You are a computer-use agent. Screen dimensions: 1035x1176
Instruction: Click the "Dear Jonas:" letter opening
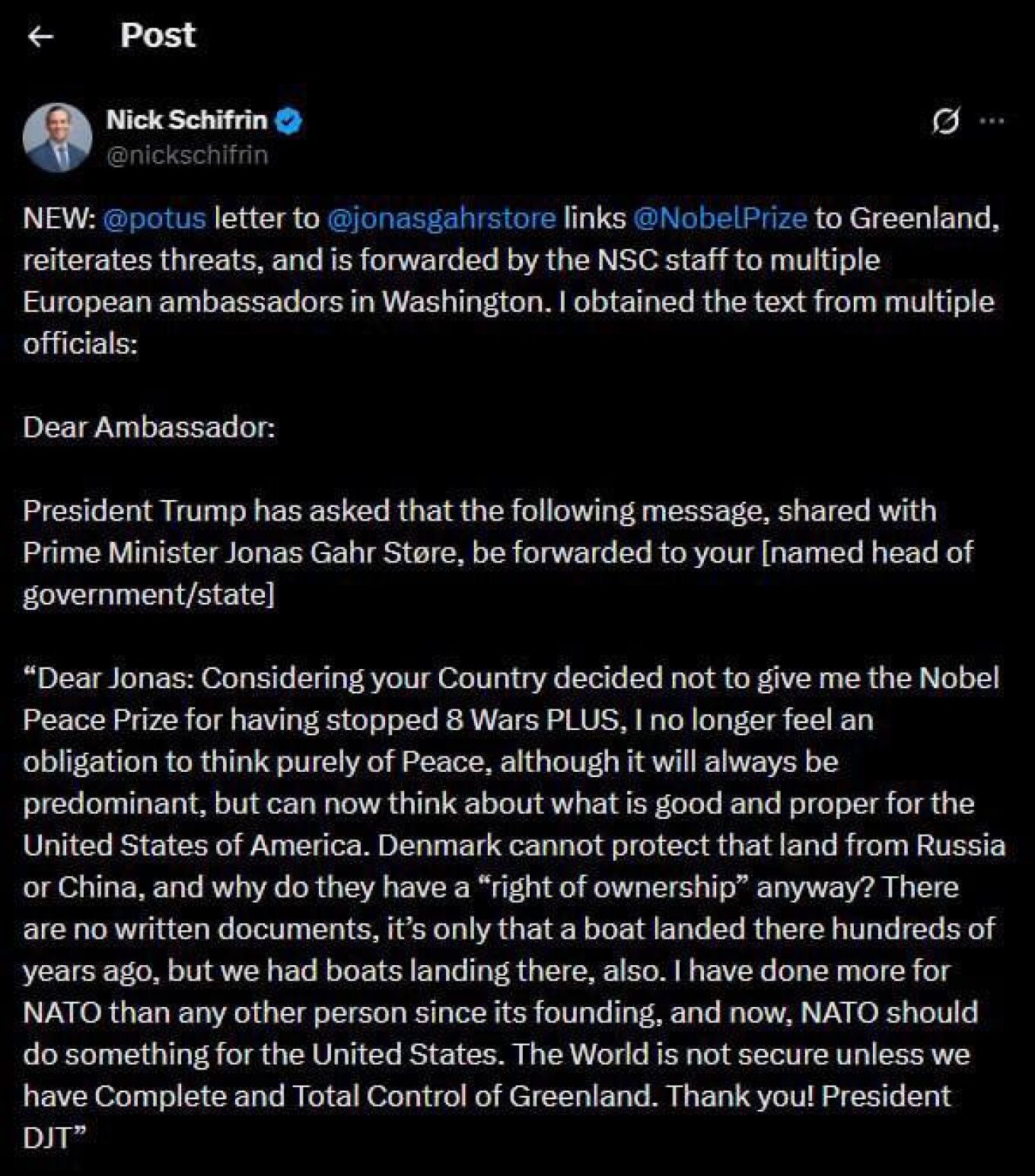(114, 677)
